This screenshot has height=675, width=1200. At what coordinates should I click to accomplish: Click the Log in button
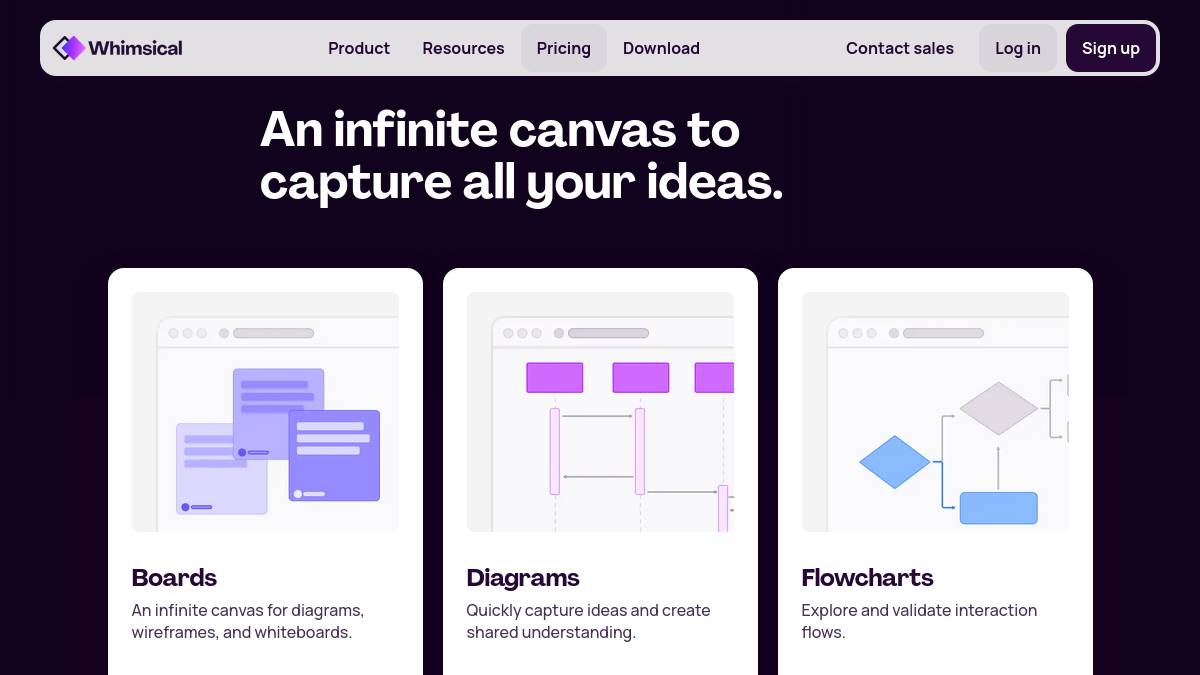pos(1018,48)
